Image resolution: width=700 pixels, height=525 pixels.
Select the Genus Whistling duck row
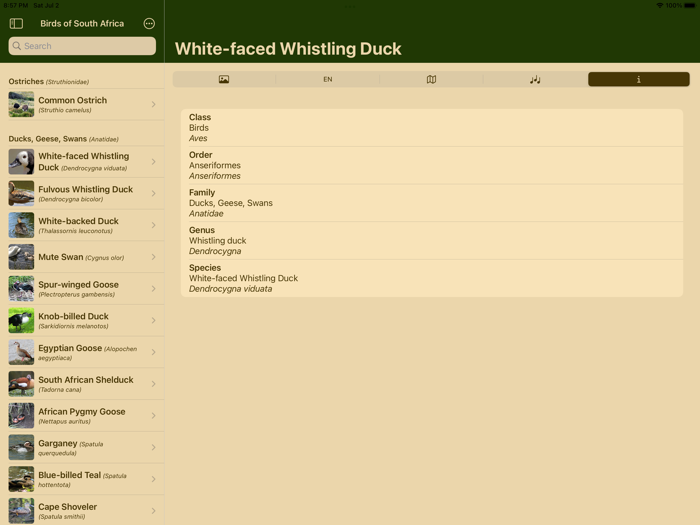coord(432,240)
